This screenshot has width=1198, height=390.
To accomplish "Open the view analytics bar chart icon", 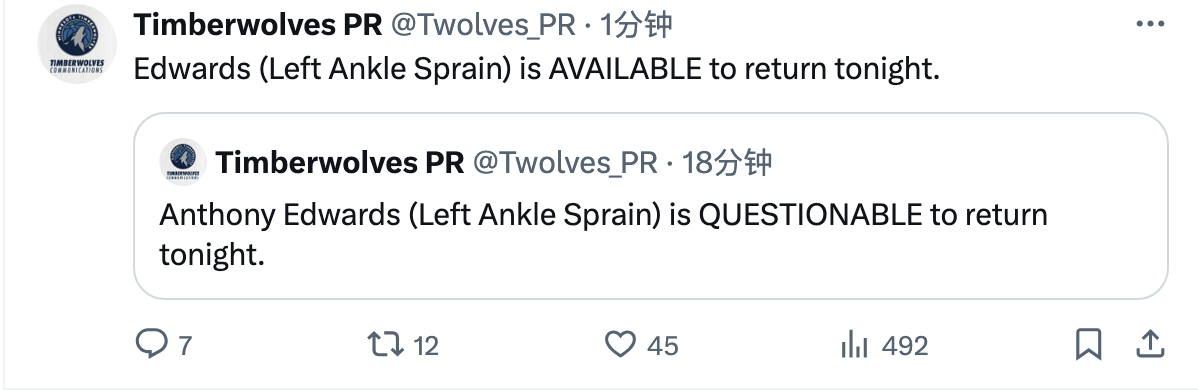I will click(x=854, y=346).
